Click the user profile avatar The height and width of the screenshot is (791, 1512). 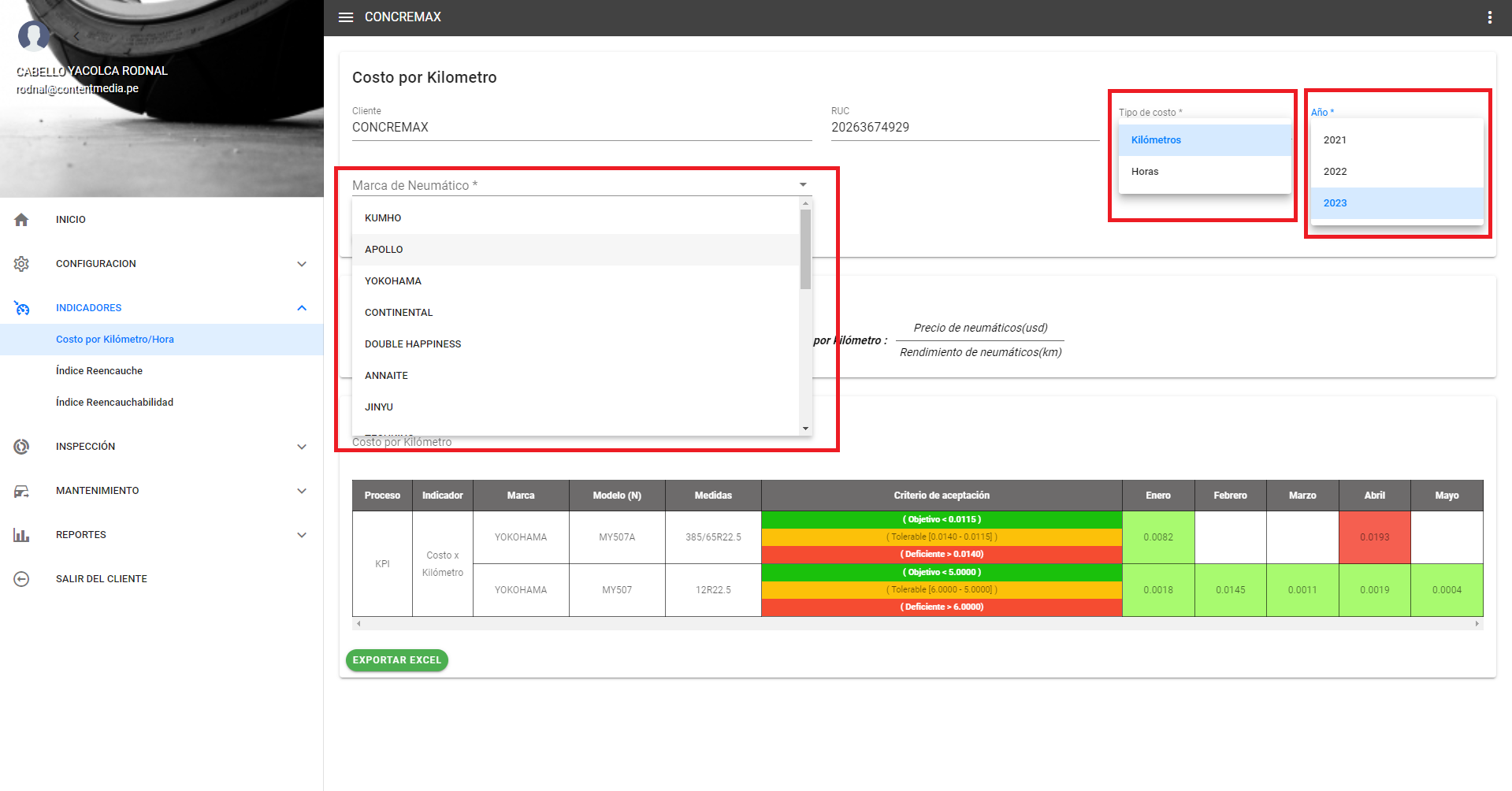33,35
